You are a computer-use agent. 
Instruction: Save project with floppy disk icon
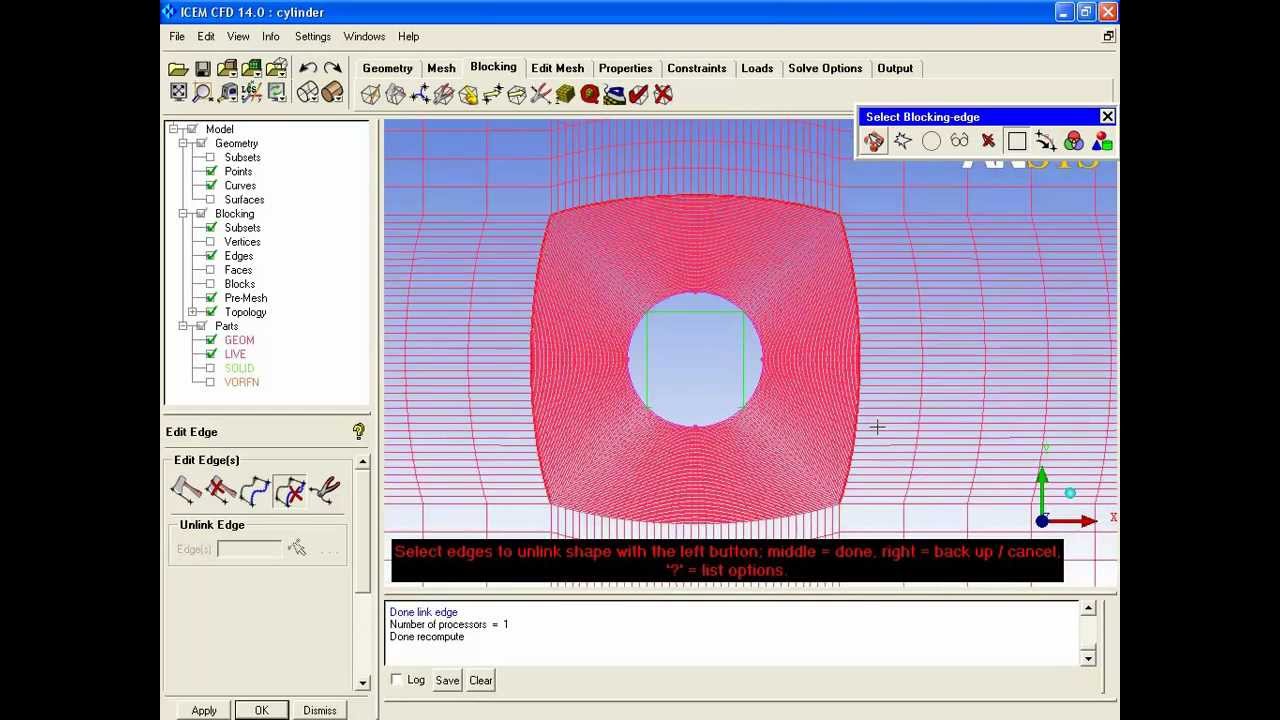[x=203, y=69]
